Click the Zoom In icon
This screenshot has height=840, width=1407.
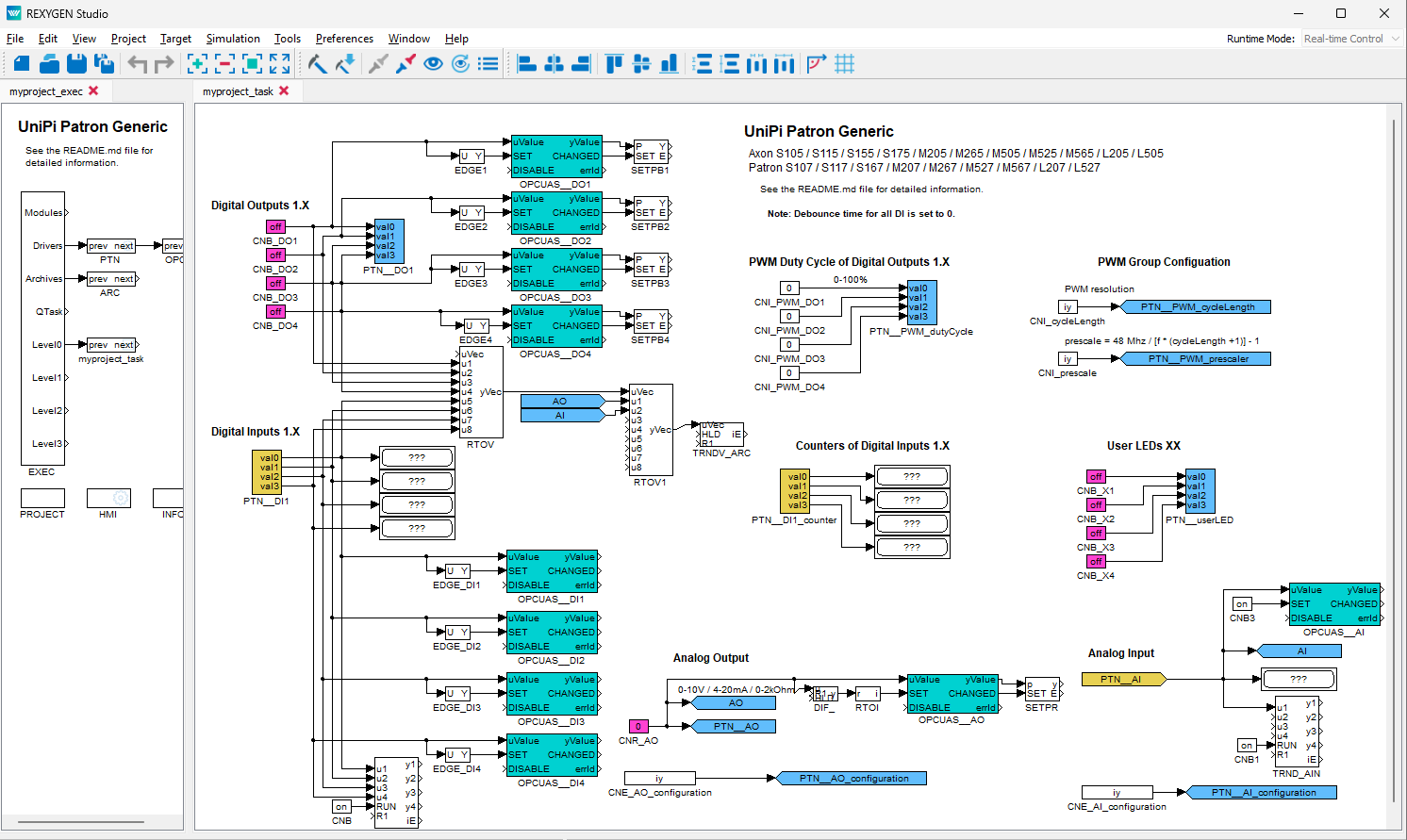pyautogui.click(x=197, y=64)
